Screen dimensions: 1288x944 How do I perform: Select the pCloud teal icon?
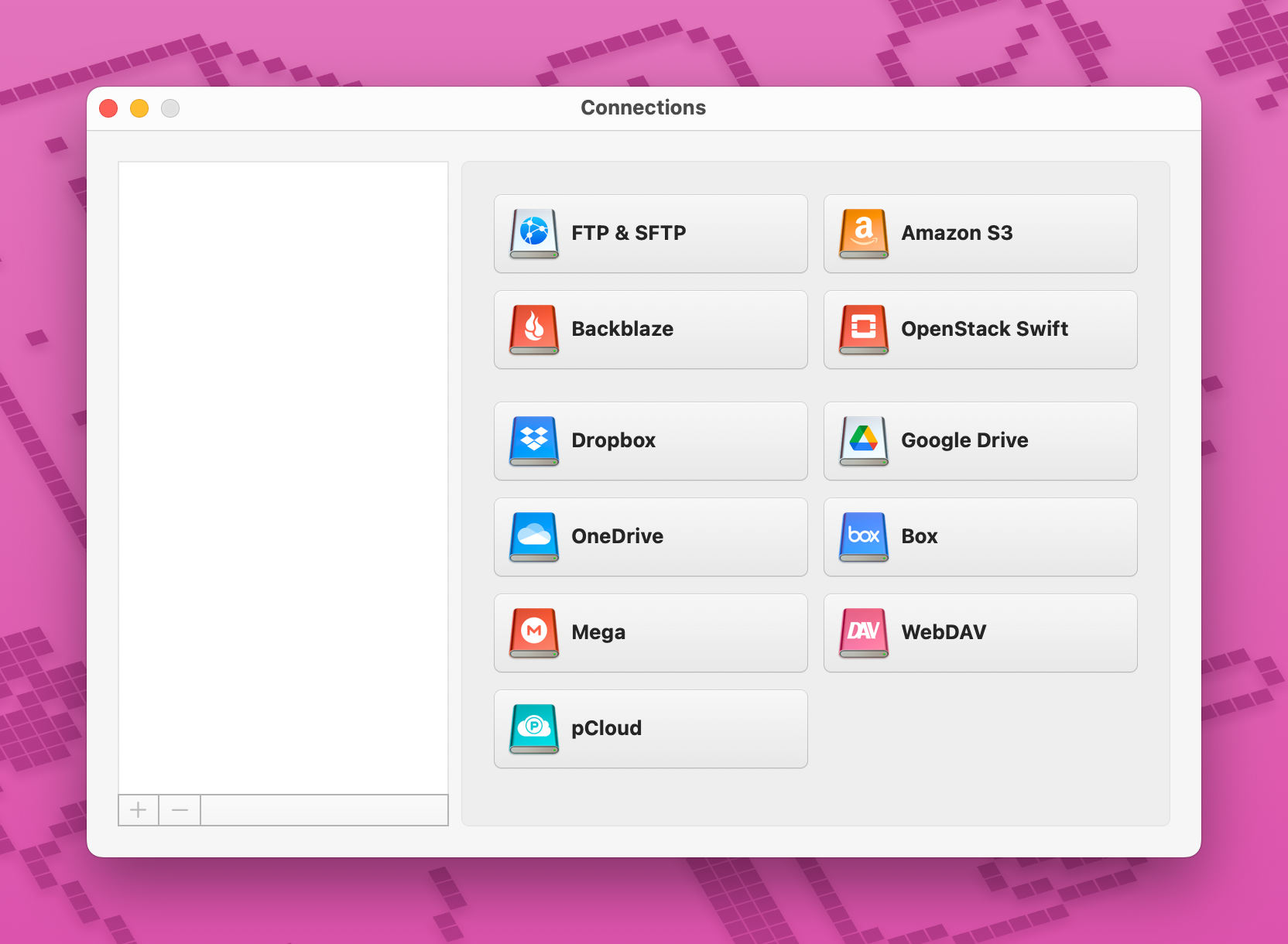click(x=533, y=728)
